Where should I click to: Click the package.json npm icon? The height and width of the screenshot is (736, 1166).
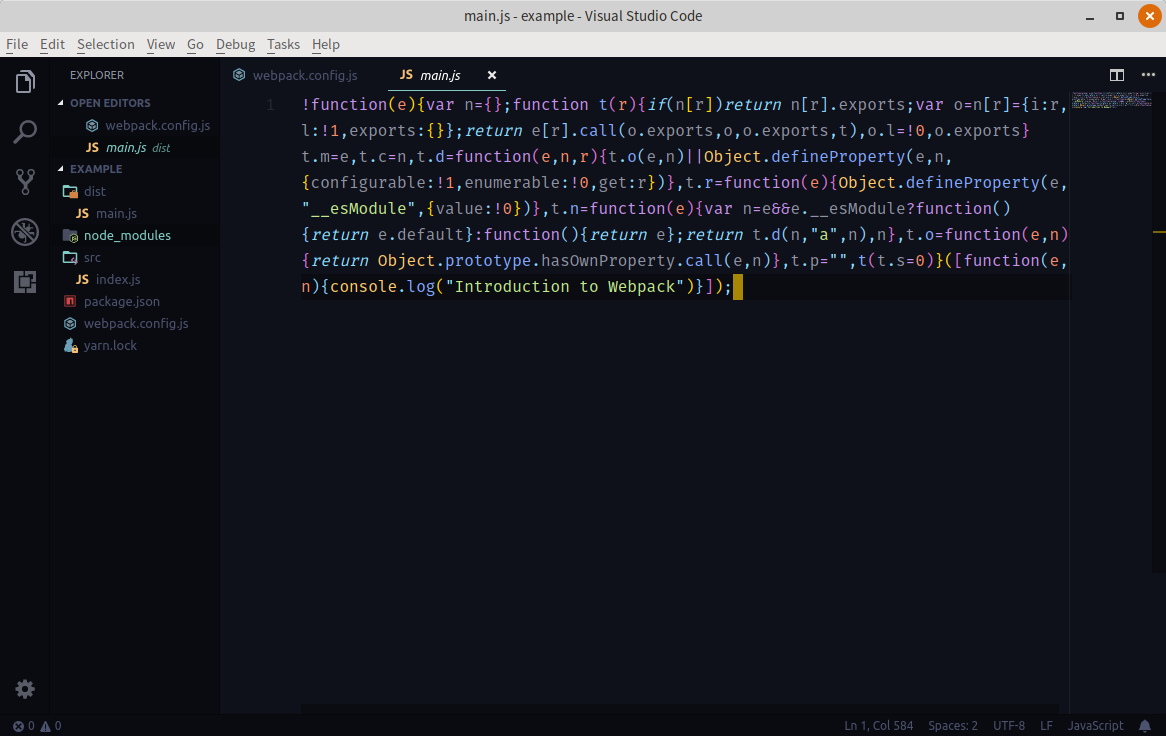pos(70,301)
